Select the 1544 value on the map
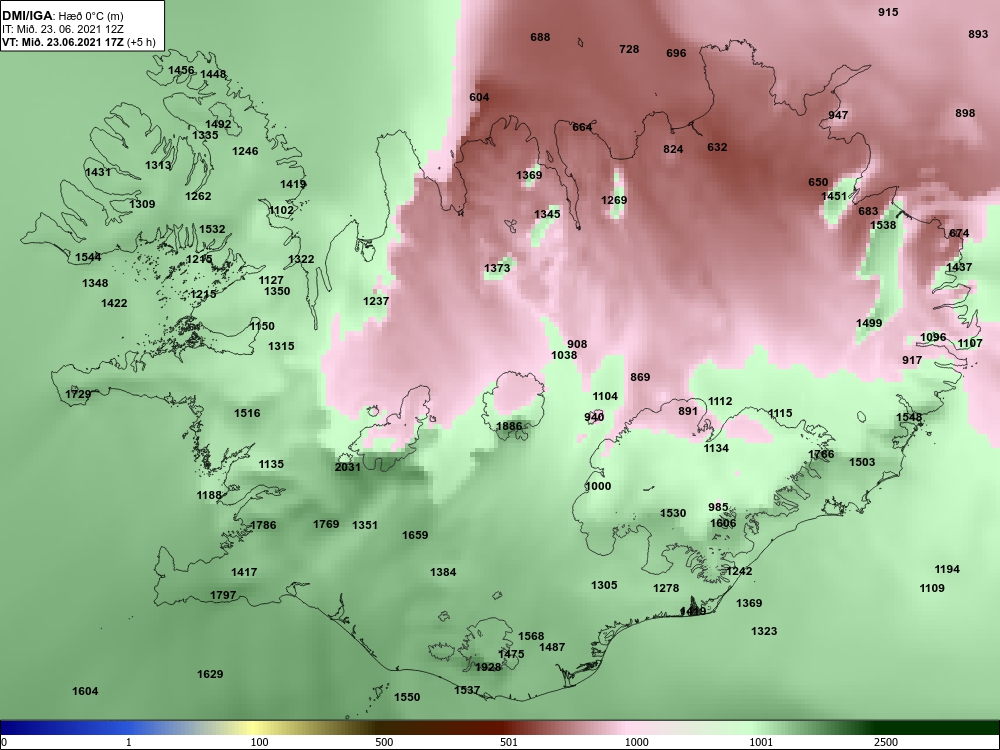Screen dimensions: 1000x750 pos(88,257)
